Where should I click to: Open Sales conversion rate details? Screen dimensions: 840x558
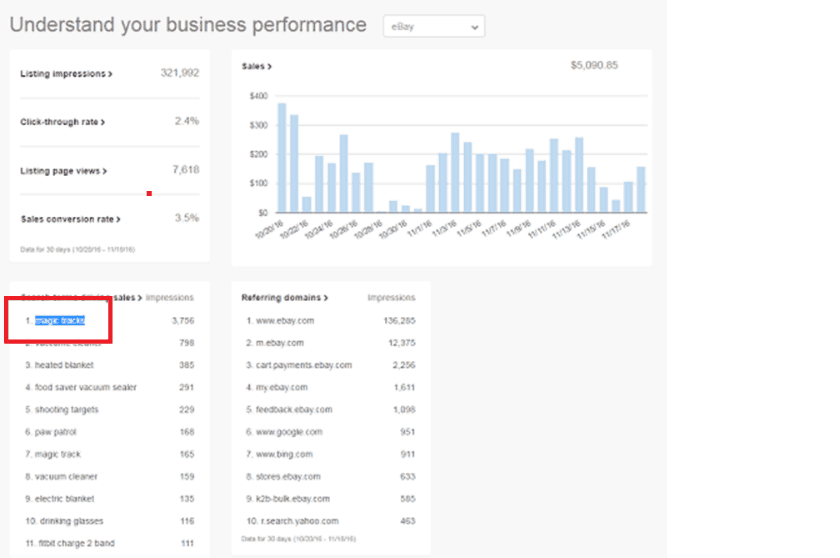pos(71,219)
